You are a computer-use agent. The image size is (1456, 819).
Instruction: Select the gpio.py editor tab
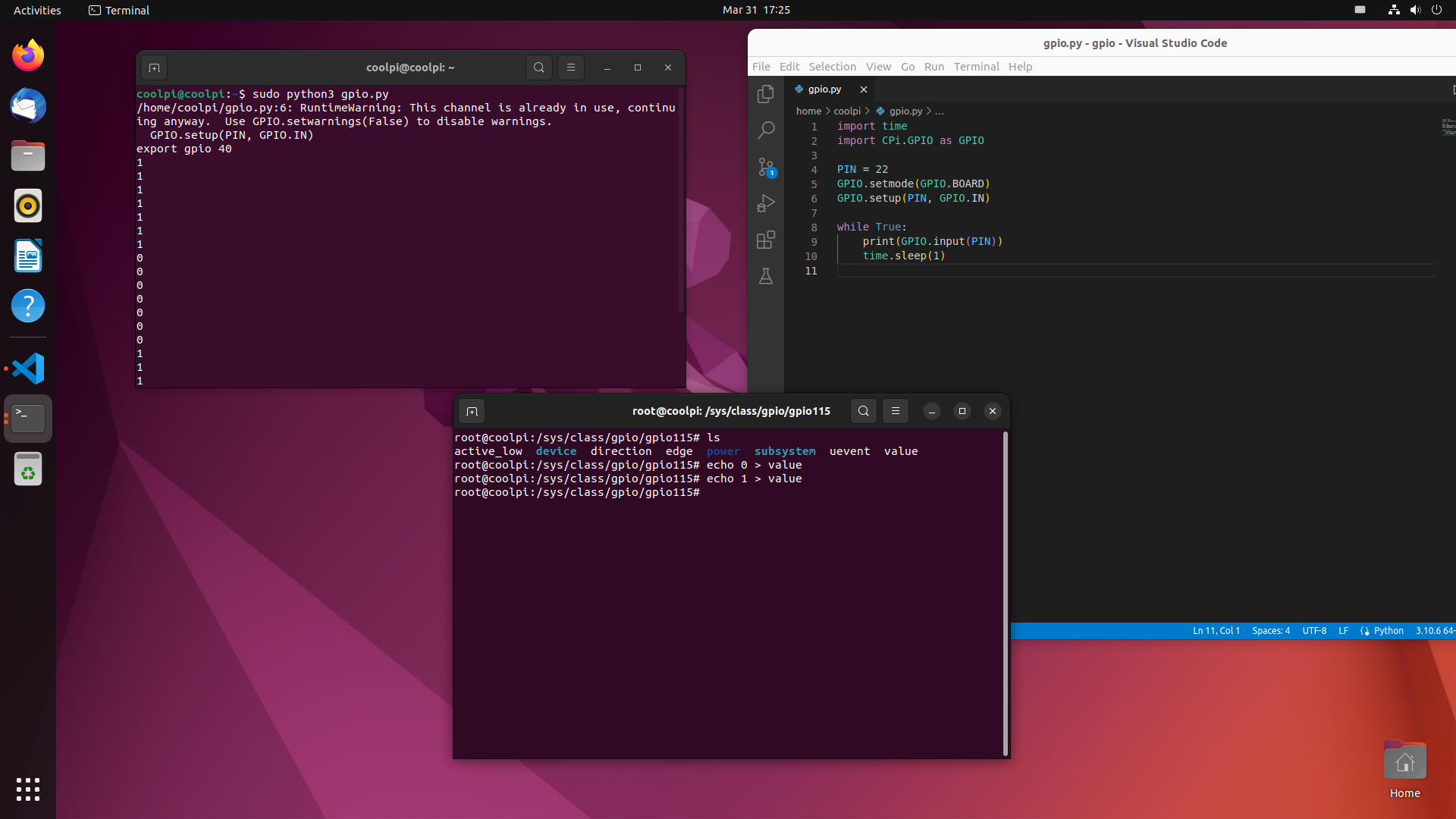(x=825, y=89)
